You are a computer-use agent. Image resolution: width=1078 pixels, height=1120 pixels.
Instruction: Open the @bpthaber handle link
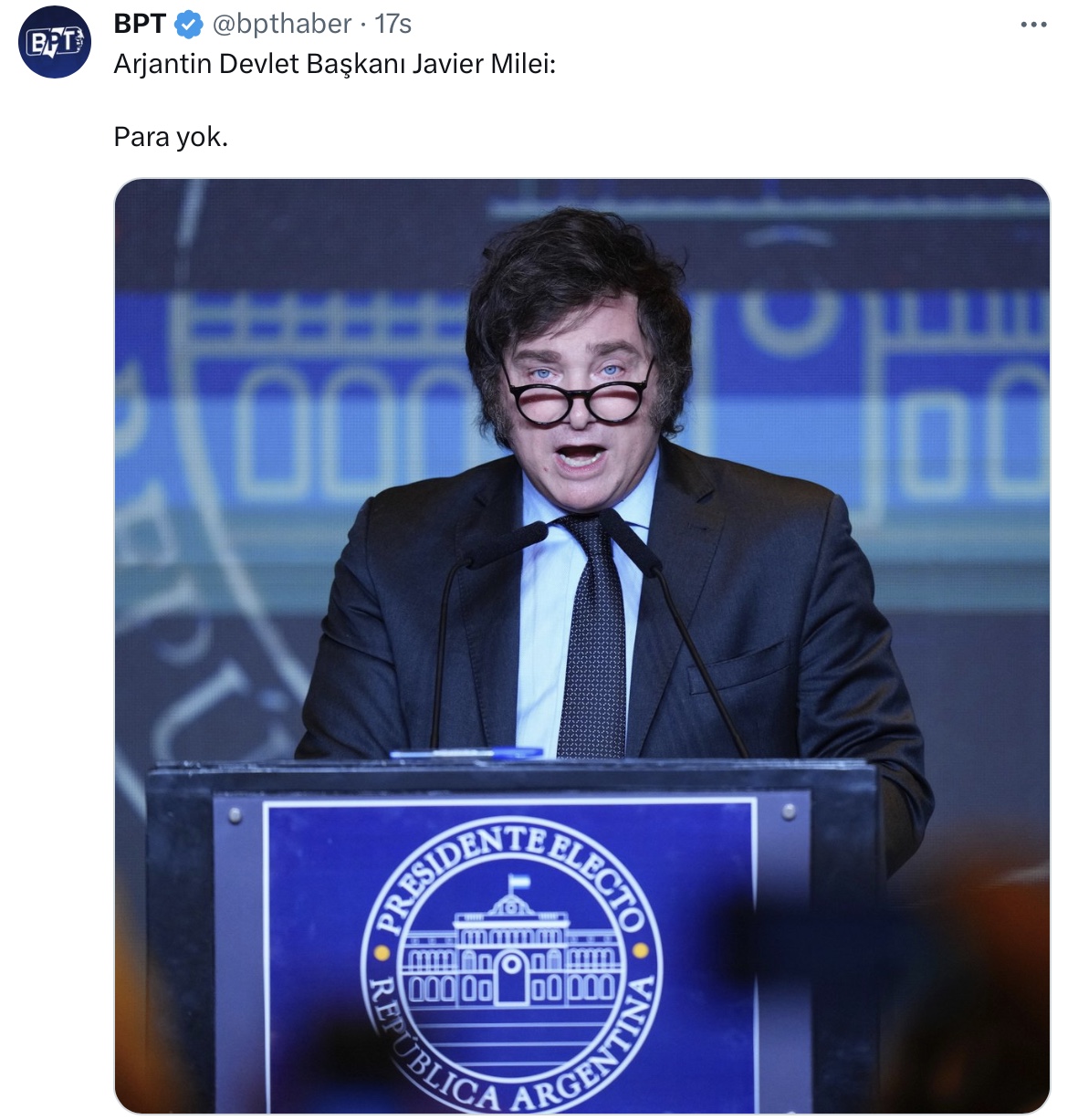(x=282, y=24)
